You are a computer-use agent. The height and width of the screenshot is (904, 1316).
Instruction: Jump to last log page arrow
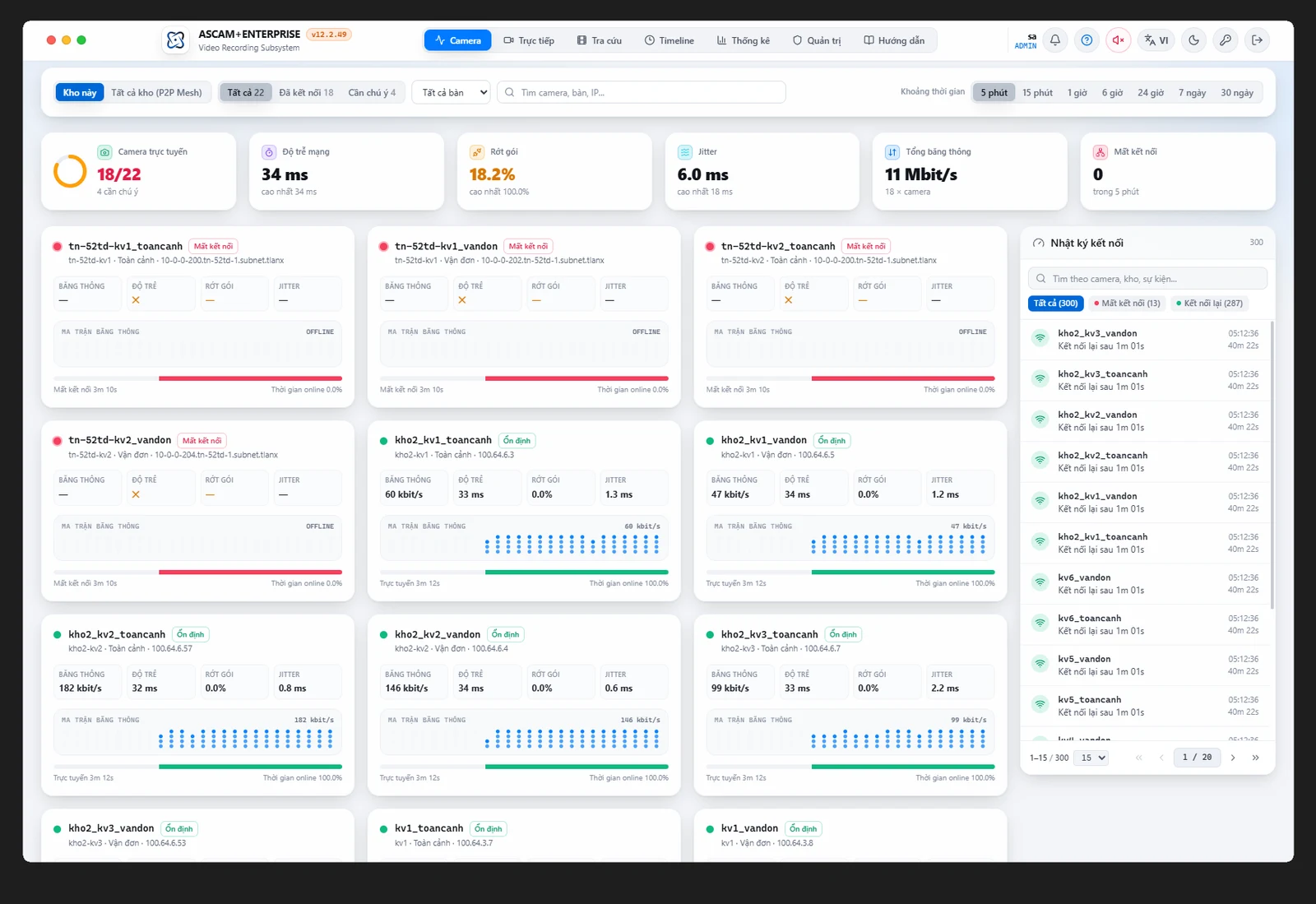point(1256,758)
